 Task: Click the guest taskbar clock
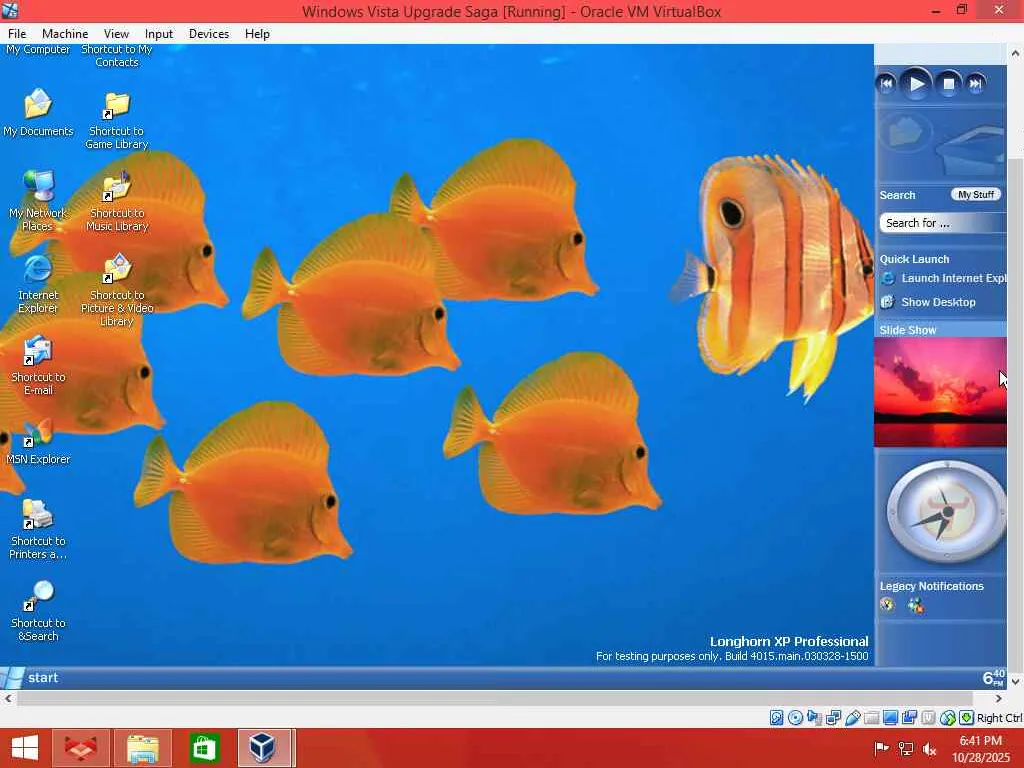coord(993,678)
